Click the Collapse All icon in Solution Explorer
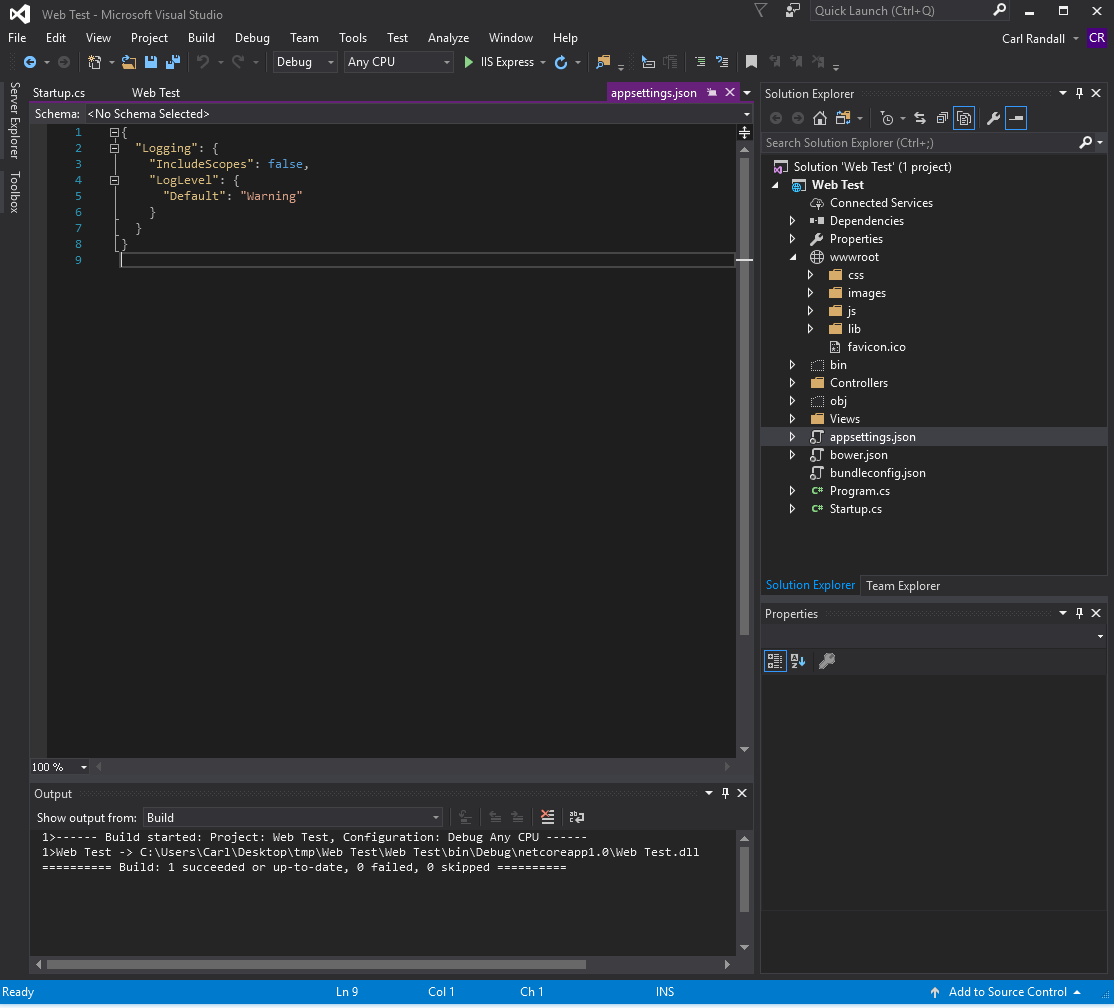This screenshot has height=1008, width=1114. click(942, 118)
